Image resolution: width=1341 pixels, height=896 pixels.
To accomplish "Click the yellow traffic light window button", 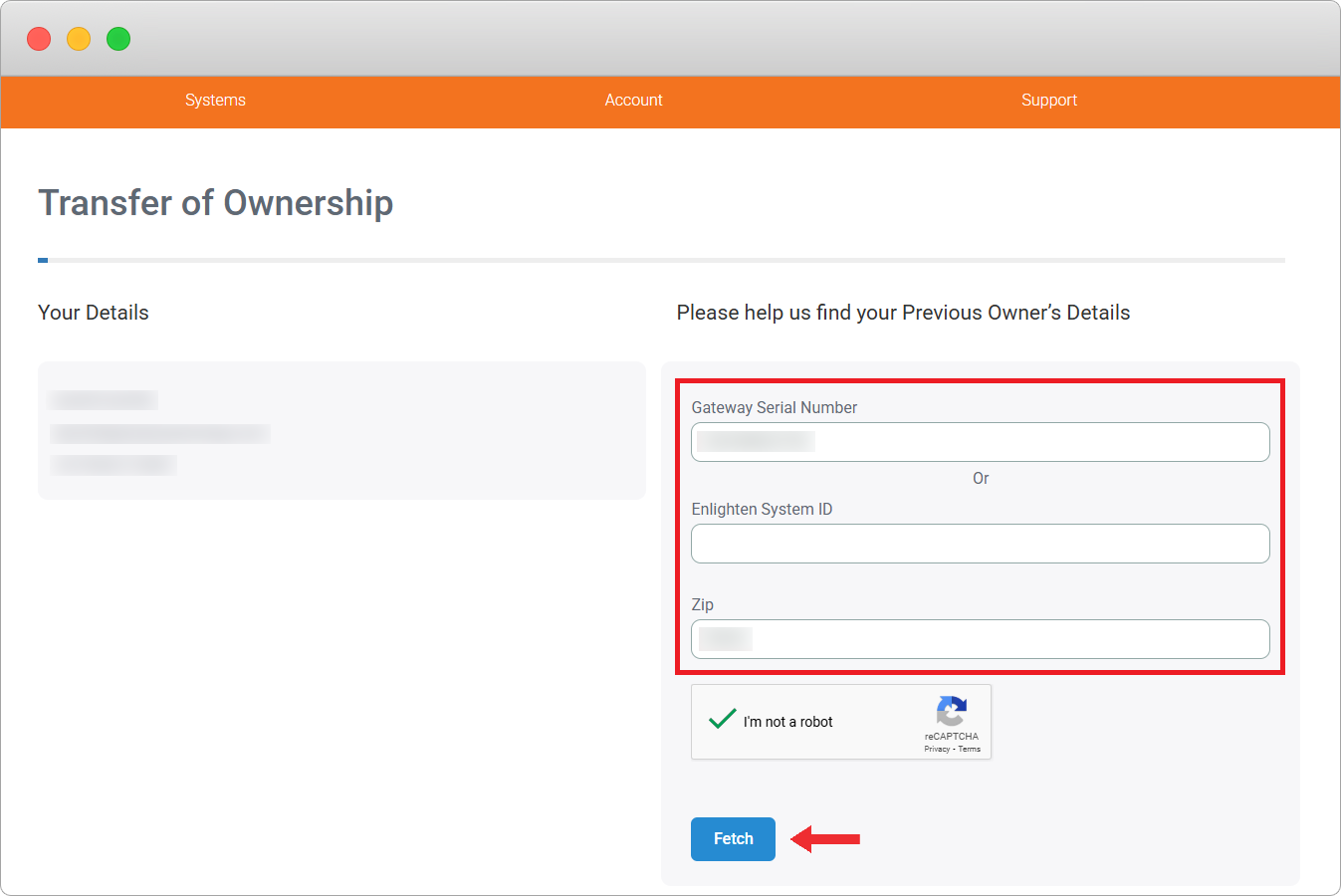I will [x=79, y=38].
